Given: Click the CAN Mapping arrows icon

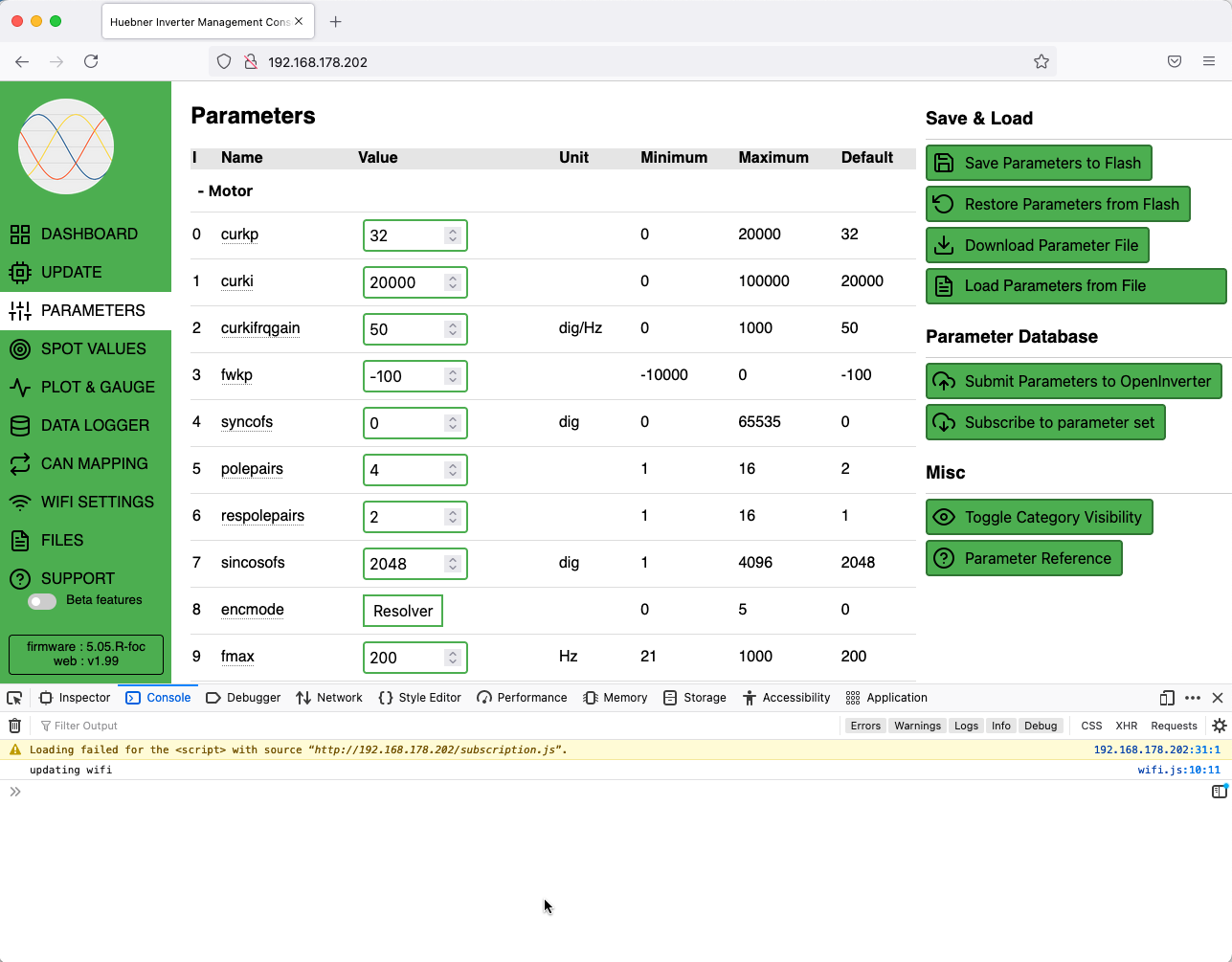Looking at the screenshot, I should coord(20,464).
